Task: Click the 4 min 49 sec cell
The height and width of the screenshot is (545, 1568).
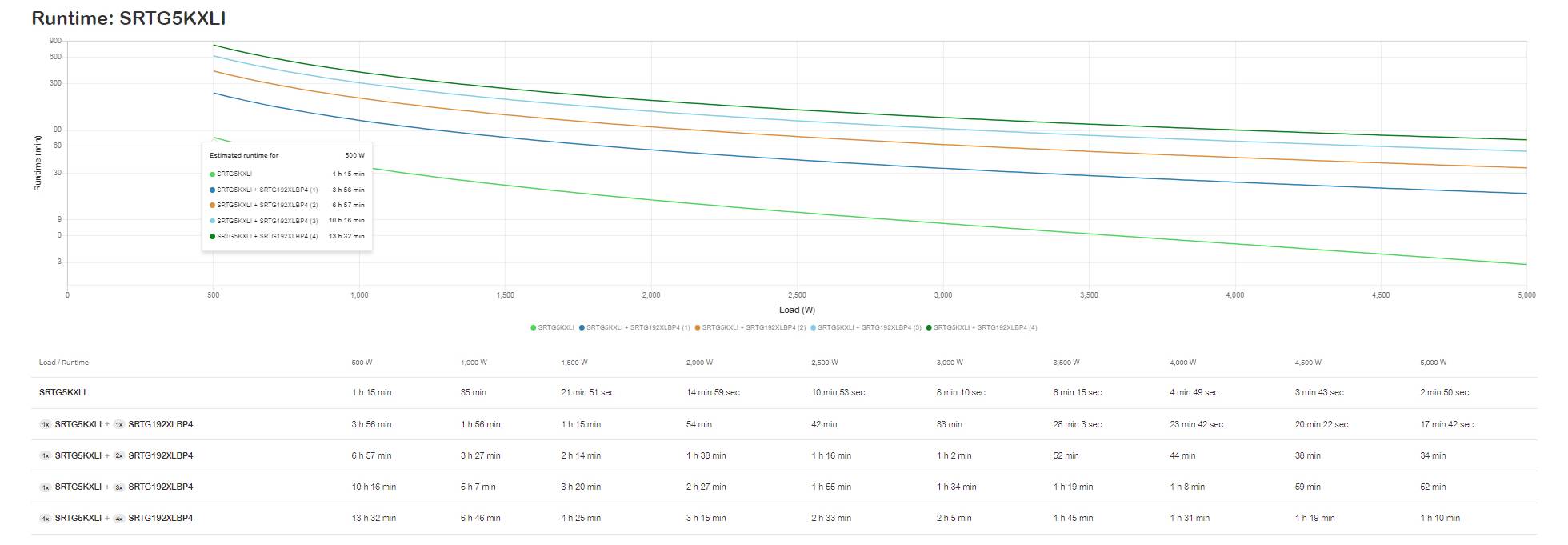Action: coord(1194,392)
